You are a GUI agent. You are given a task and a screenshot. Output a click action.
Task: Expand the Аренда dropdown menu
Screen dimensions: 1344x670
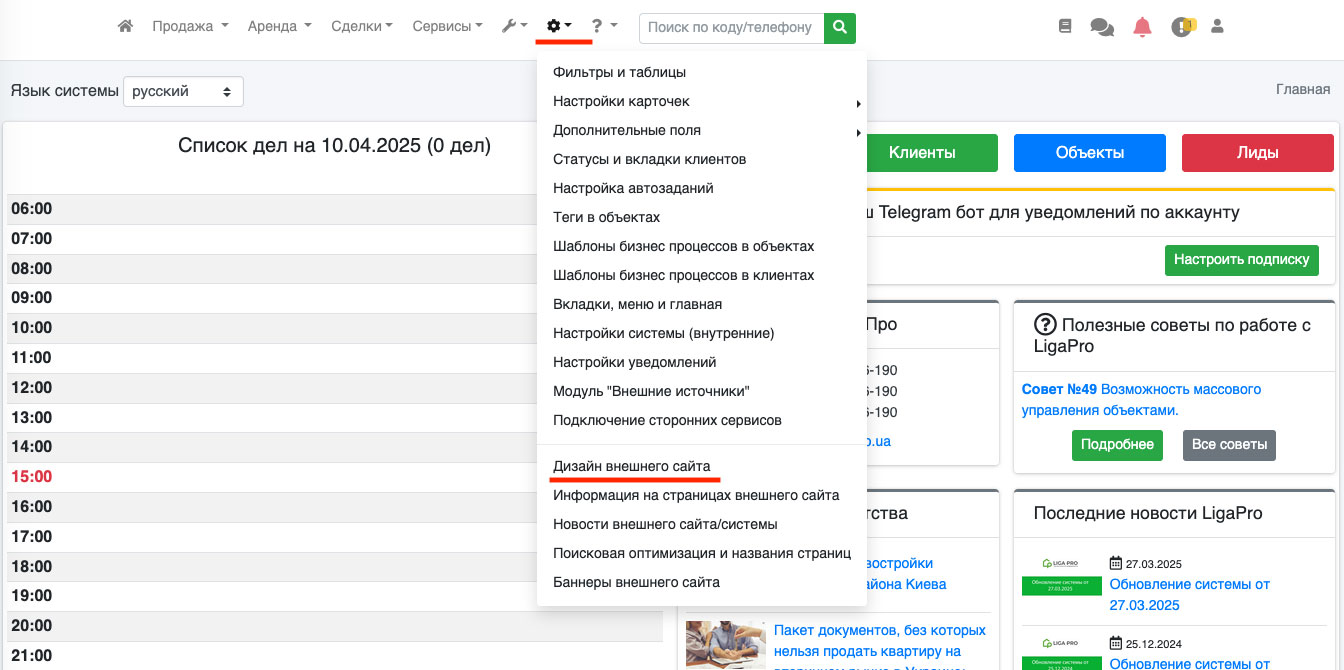tap(279, 27)
